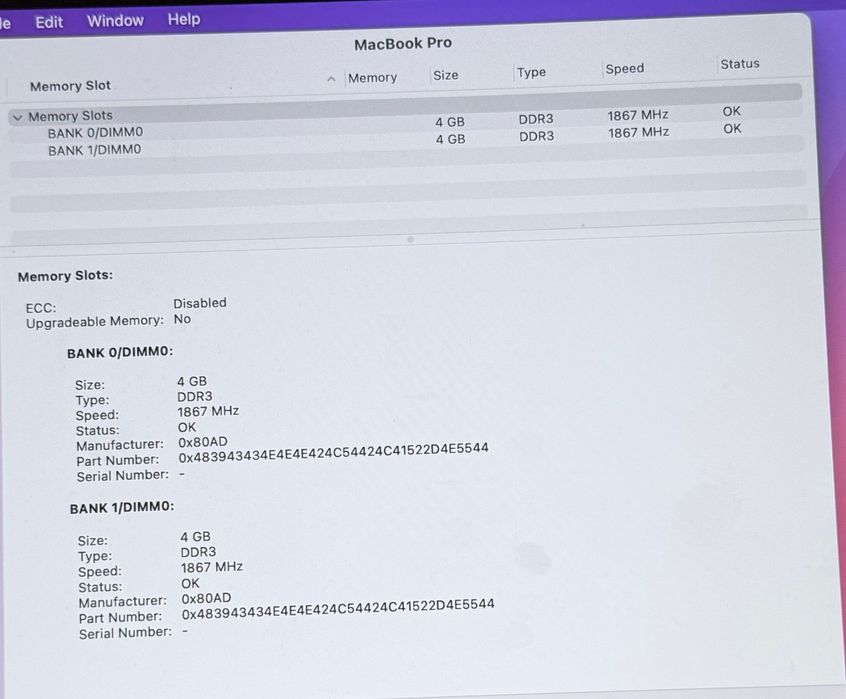The width and height of the screenshot is (846, 699).
Task: Click DDR3 type in BANK 1/DIMM0 table row
Action: click(x=536, y=136)
